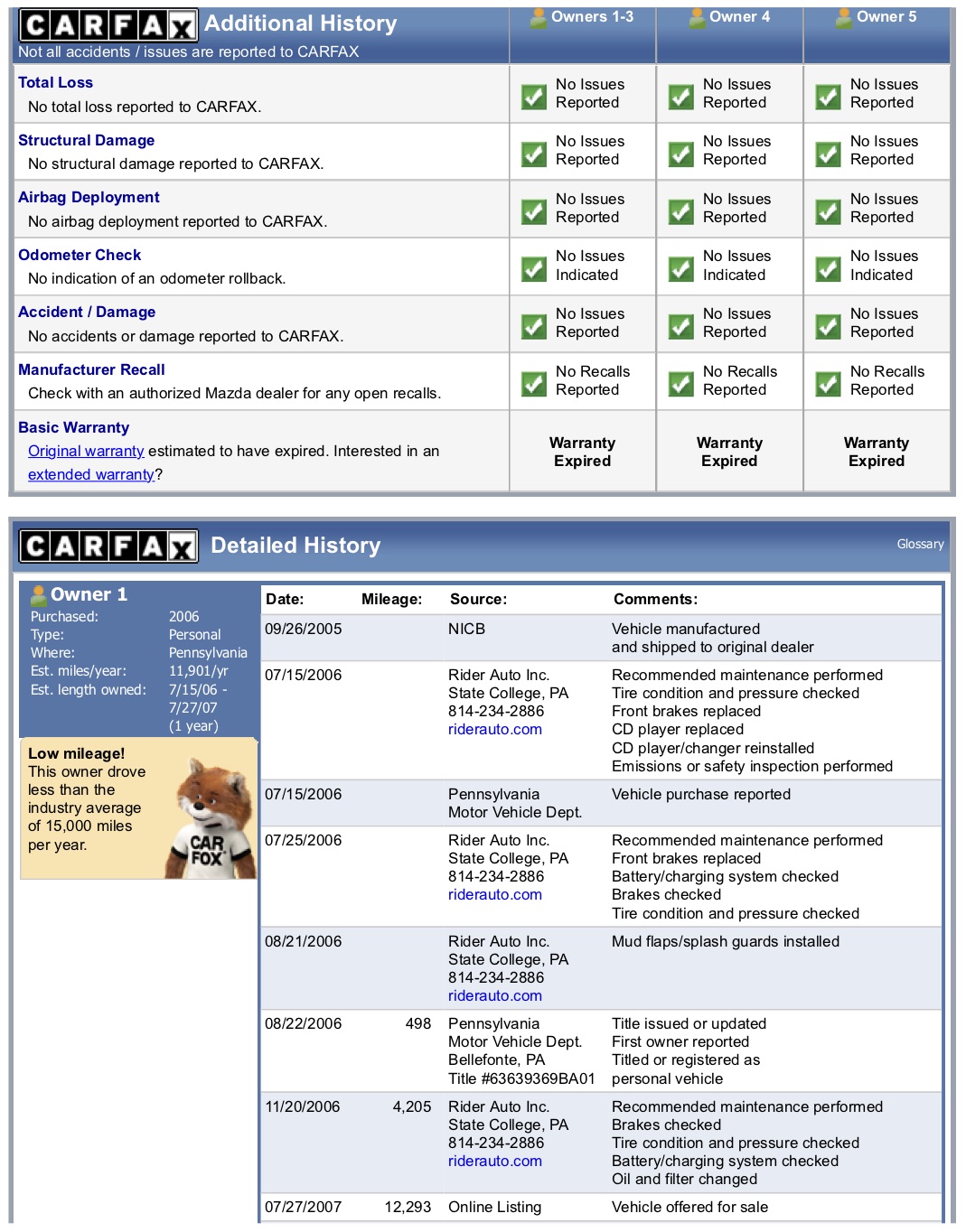The height and width of the screenshot is (1232, 966).
Task: Open the Total Loss heading
Action: pyautogui.click(x=55, y=82)
